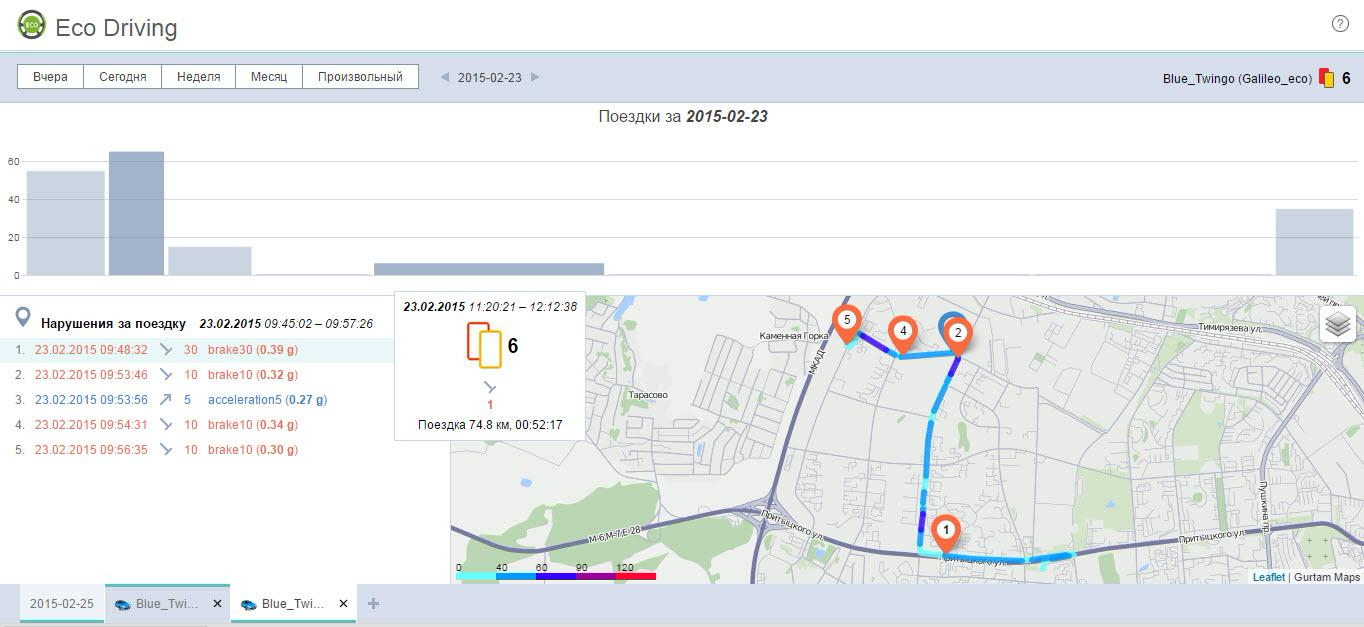Screen dimensions: 1364x627
Task: Switch period to Неделя
Action: click(x=198, y=77)
